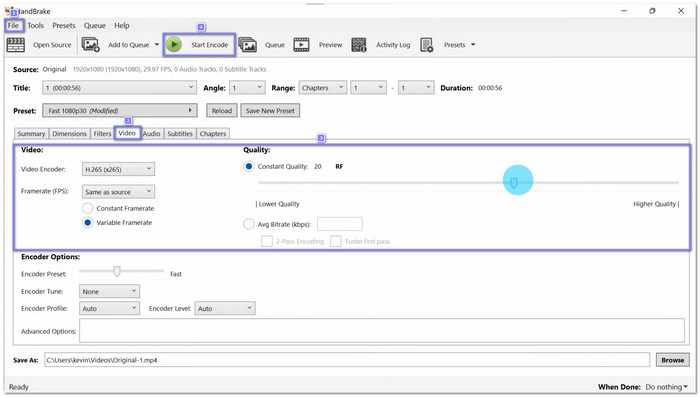Switch to the Video tab
700x397 pixels.
(x=127, y=133)
